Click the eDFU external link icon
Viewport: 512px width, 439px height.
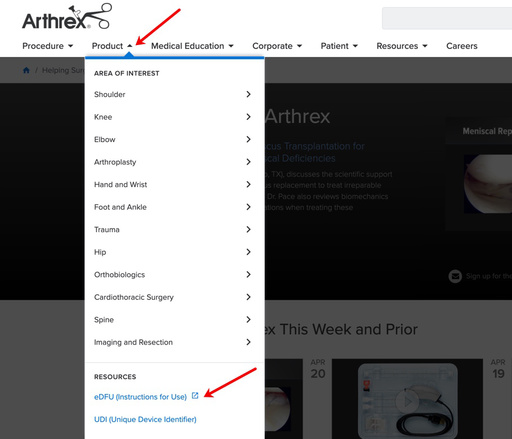point(195,396)
